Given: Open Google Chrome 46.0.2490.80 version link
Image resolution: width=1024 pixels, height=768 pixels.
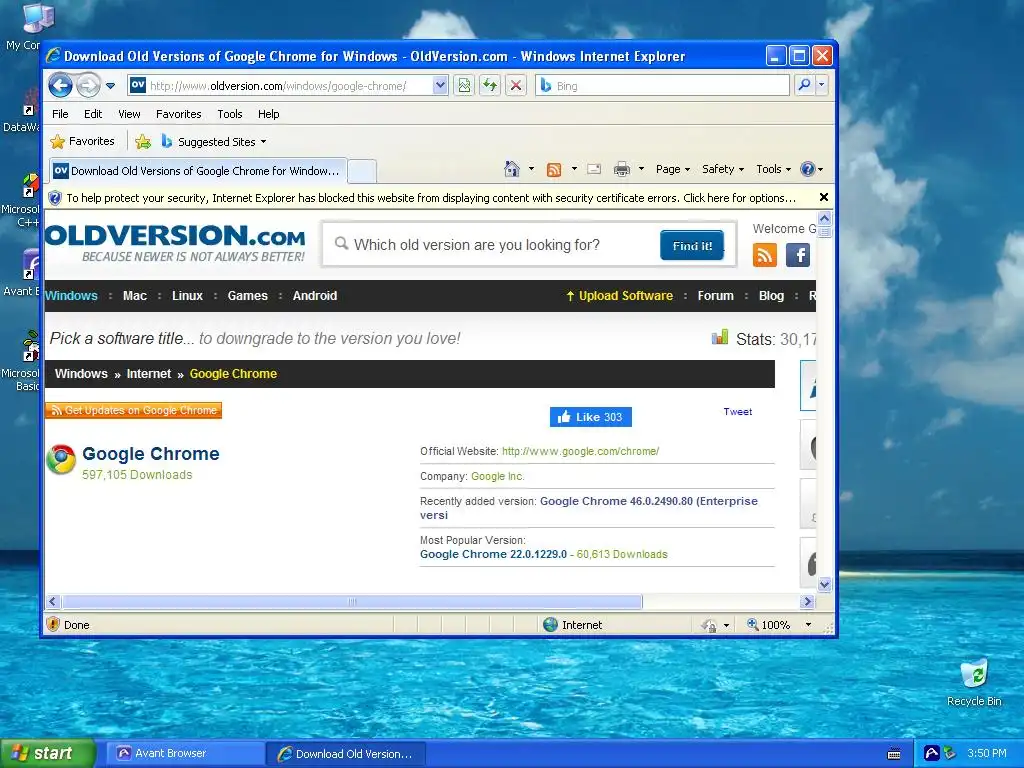Looking at the screenshot, I should coord(588,508).
